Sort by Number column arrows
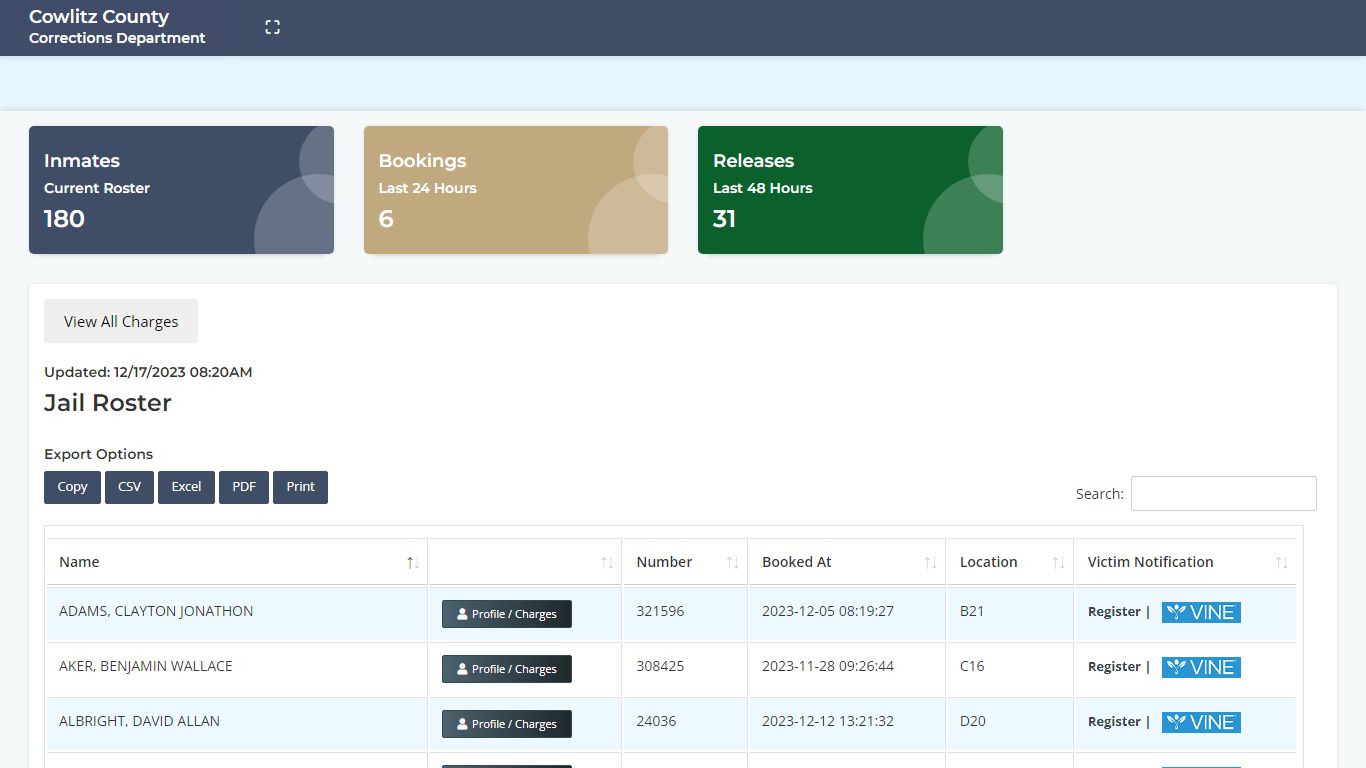The image size is (1366, 768). tap(732, 563)
